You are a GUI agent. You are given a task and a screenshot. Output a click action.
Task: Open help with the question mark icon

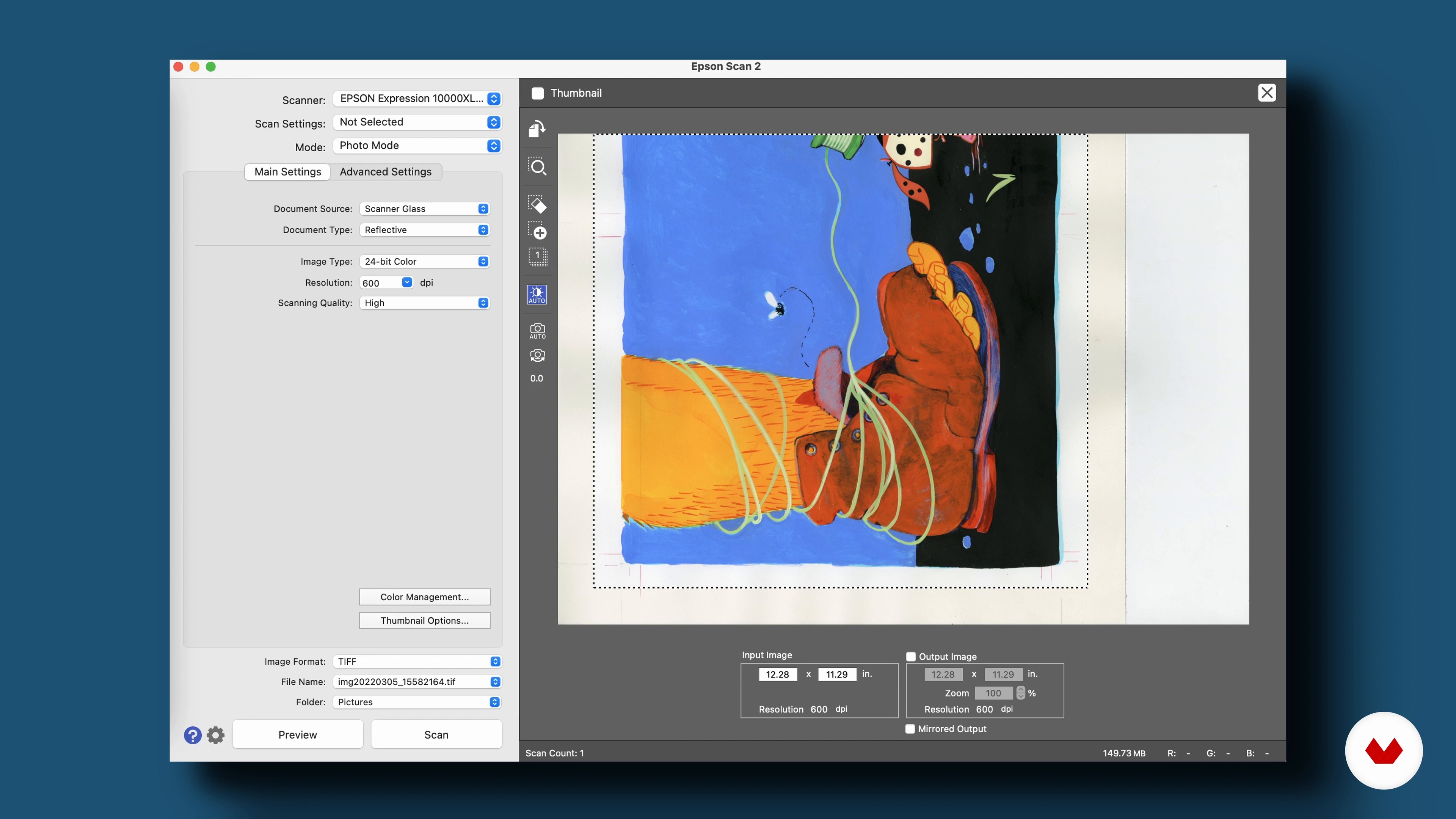pos(193,735)
